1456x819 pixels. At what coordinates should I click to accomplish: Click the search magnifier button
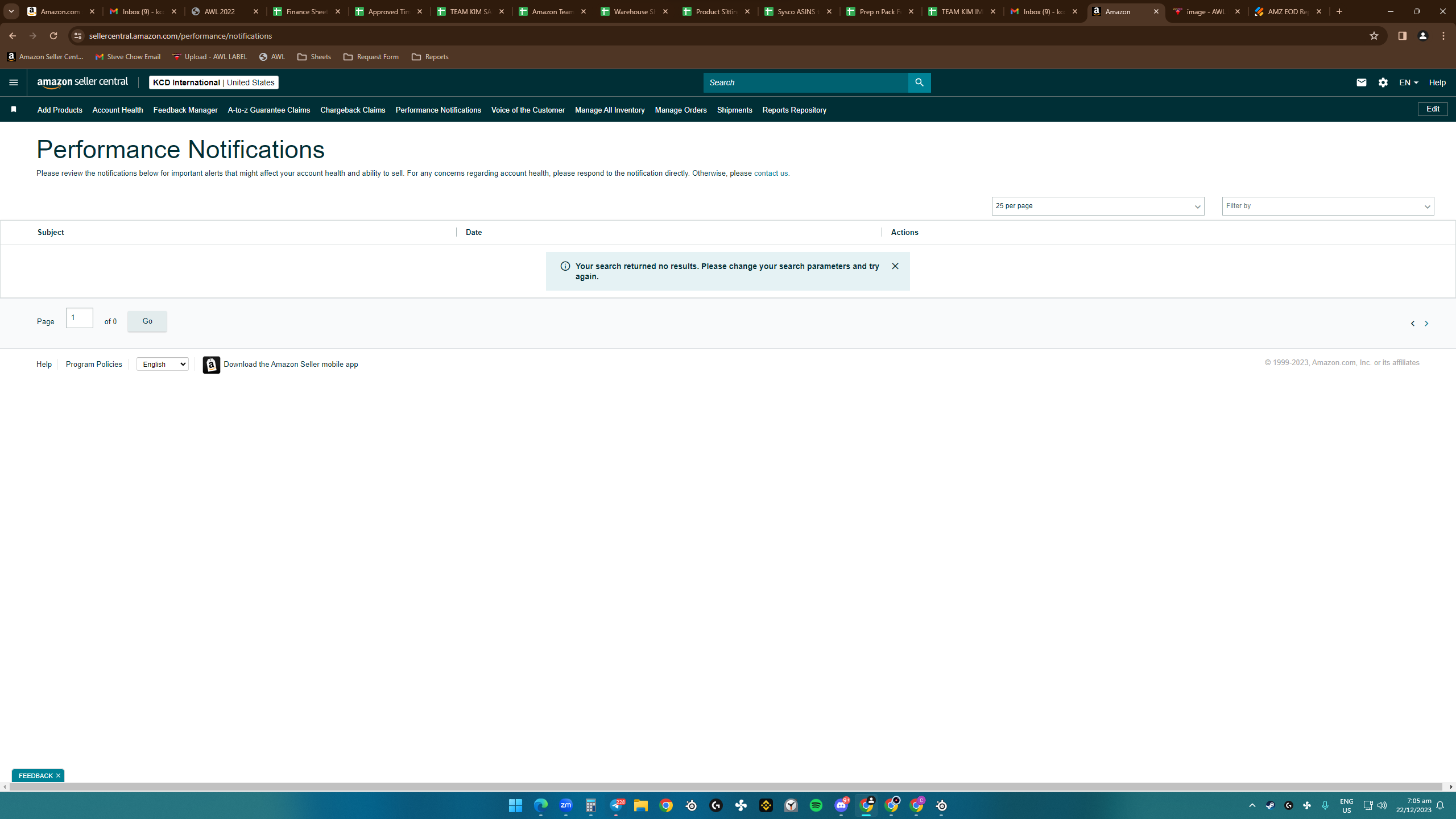(919, 82)
